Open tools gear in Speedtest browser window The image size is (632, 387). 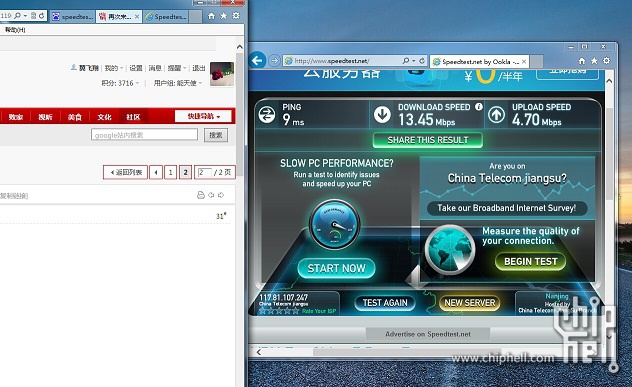point(607,61)
